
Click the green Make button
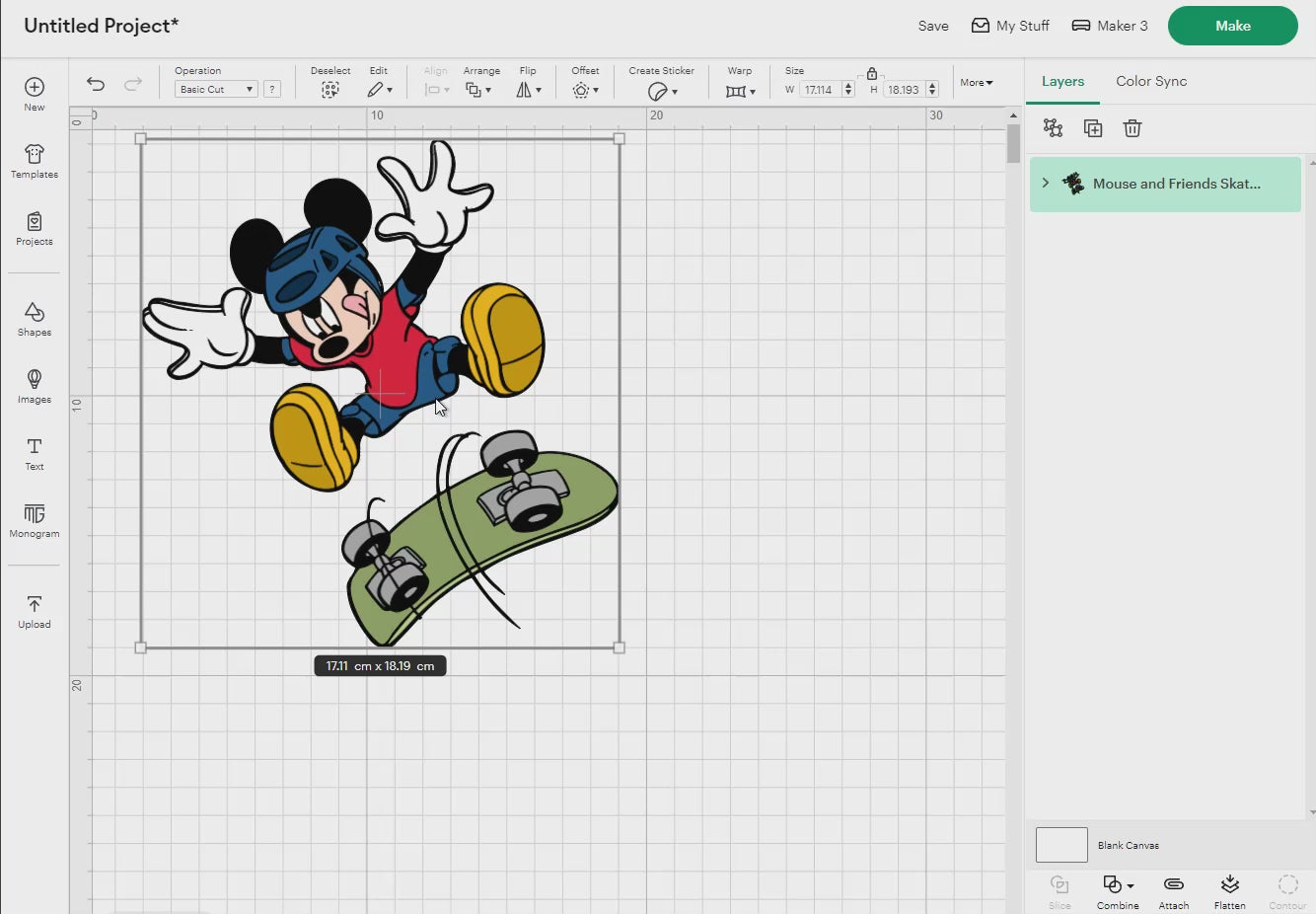coord(1233,26)
